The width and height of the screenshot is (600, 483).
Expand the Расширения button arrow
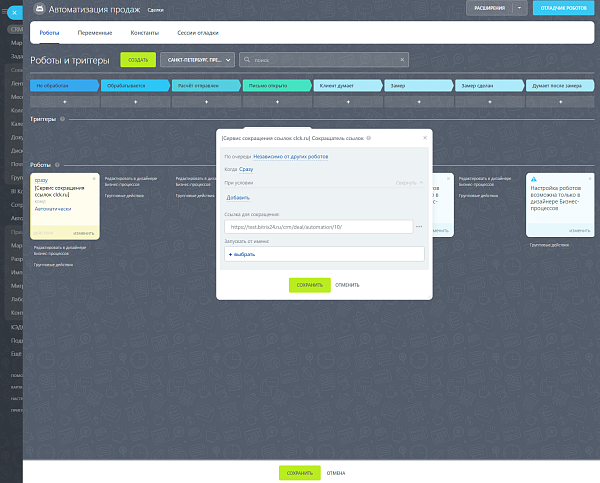(x=519, y=8)
